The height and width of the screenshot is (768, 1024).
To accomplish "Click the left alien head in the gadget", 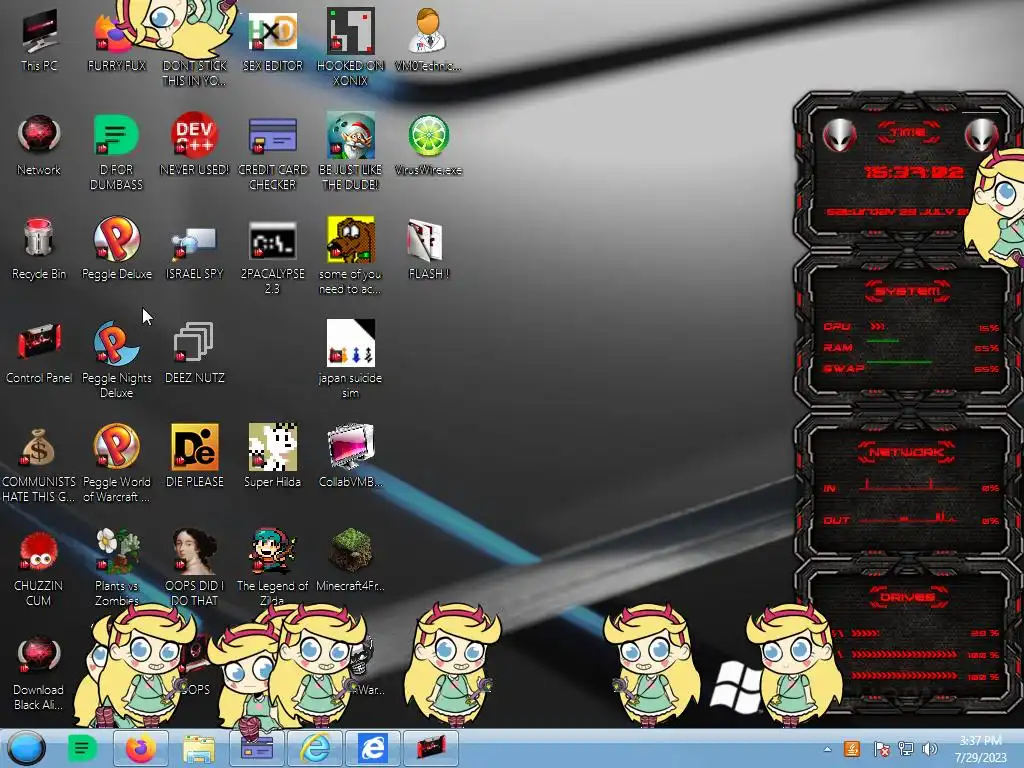I will pyautogui.click(x=839, y=135).
